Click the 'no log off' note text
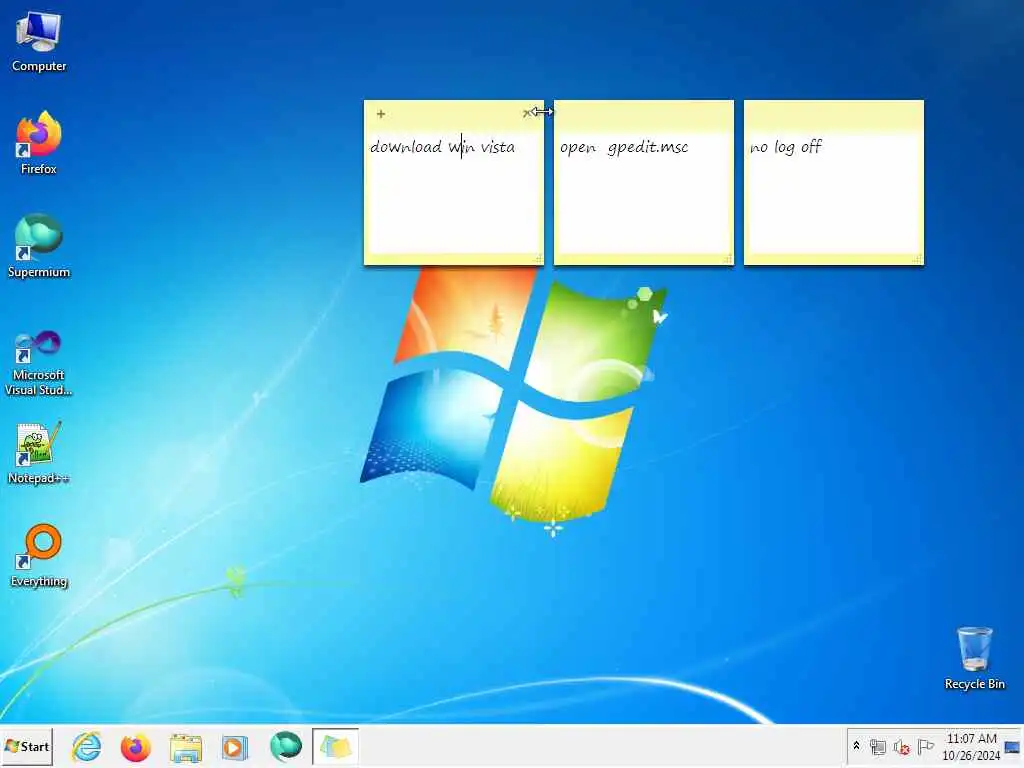Screen dimensions: 1024x768 click(786, 147)
